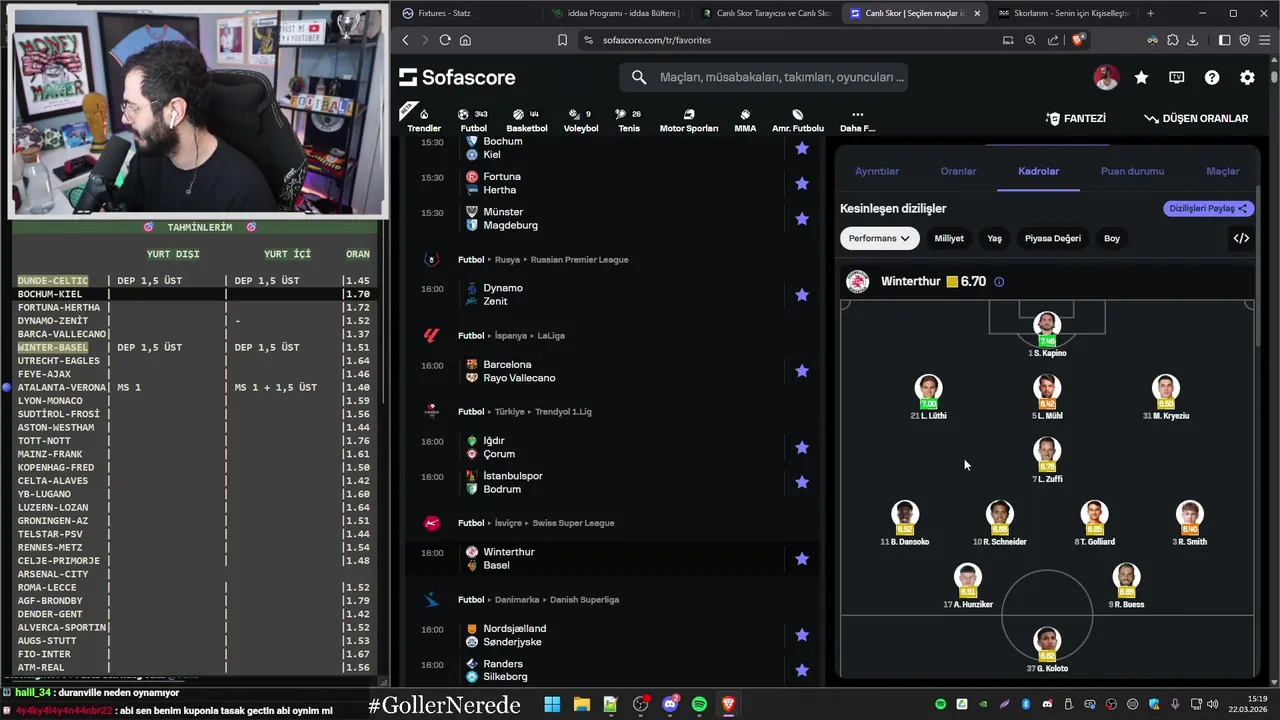Select Piyasa Değeri filter chip

pyautogui.click(x=1052, y=238)
